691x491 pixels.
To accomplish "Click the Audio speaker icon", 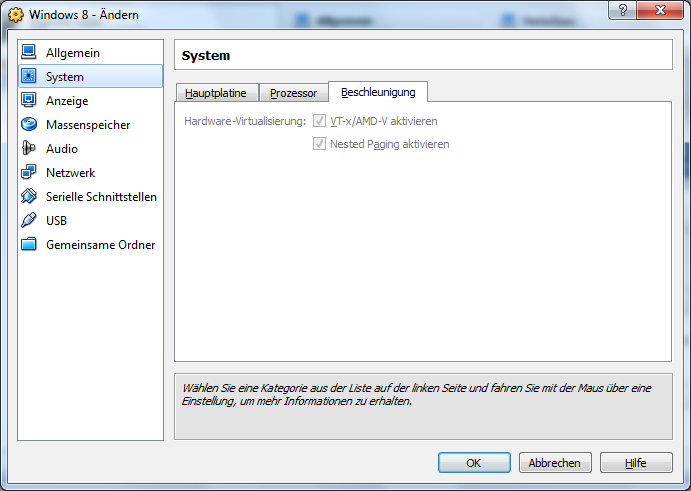I will pos(29,148).
